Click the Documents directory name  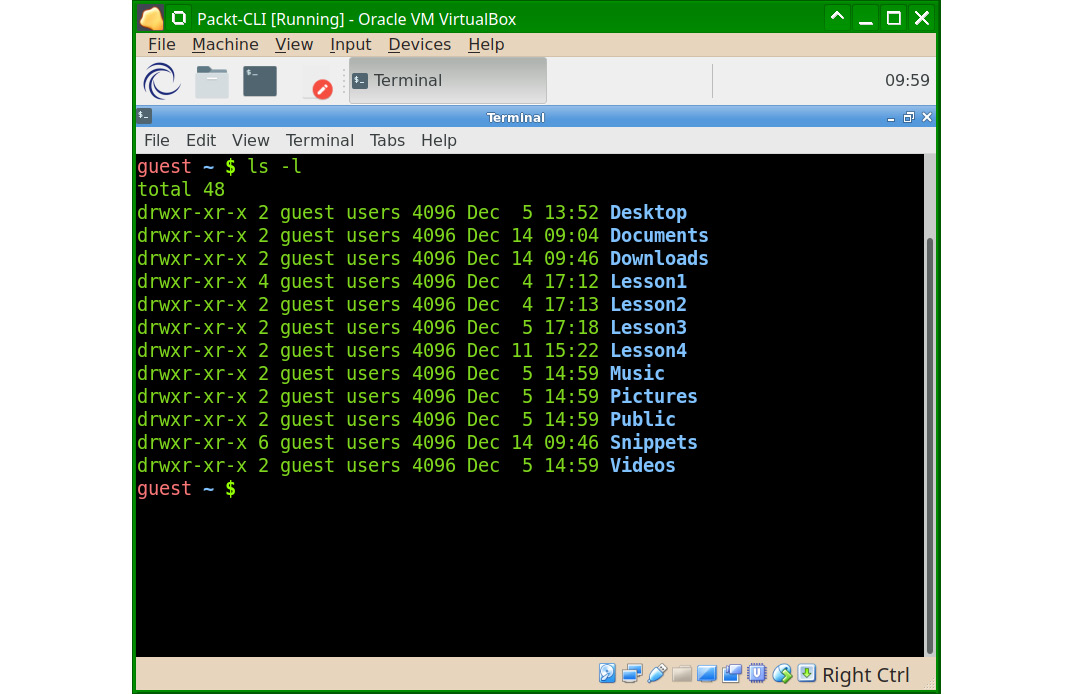(659, 235)
